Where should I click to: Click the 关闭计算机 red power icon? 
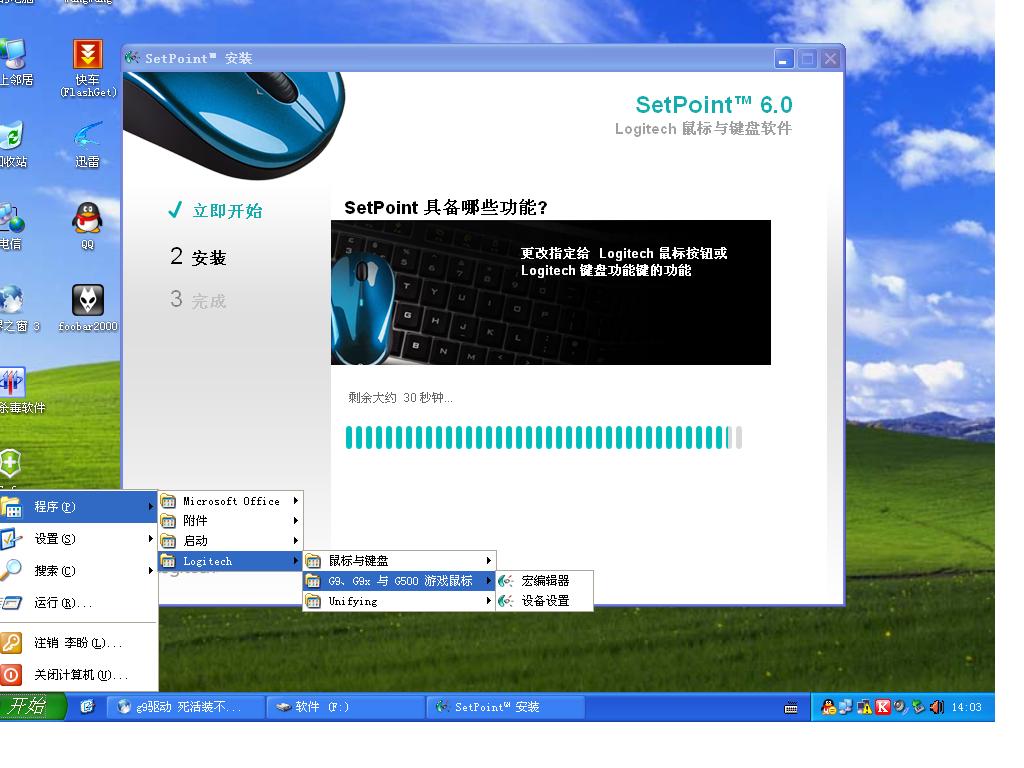[11, 675]
